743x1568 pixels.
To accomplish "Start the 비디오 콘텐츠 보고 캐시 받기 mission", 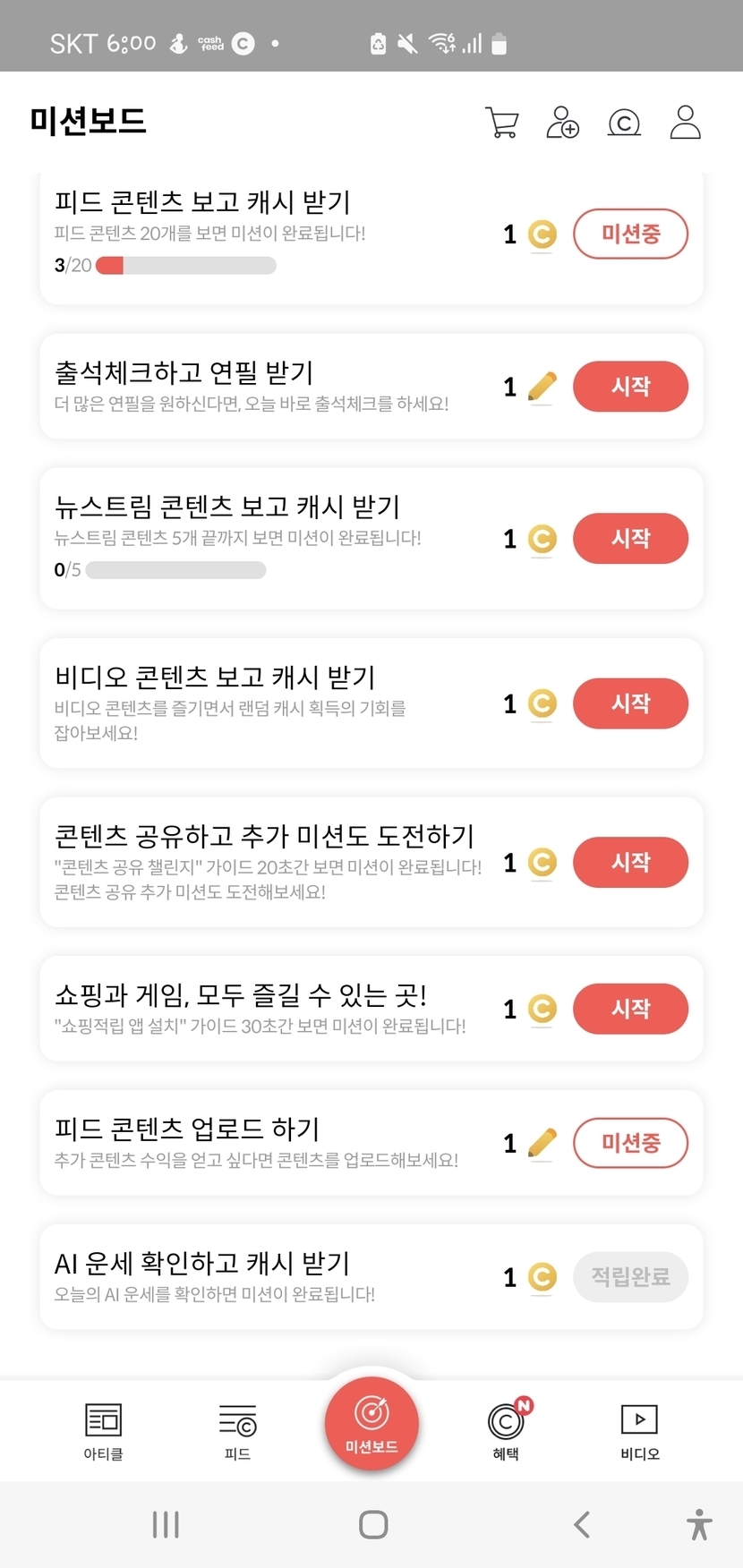I will (630, 703).
